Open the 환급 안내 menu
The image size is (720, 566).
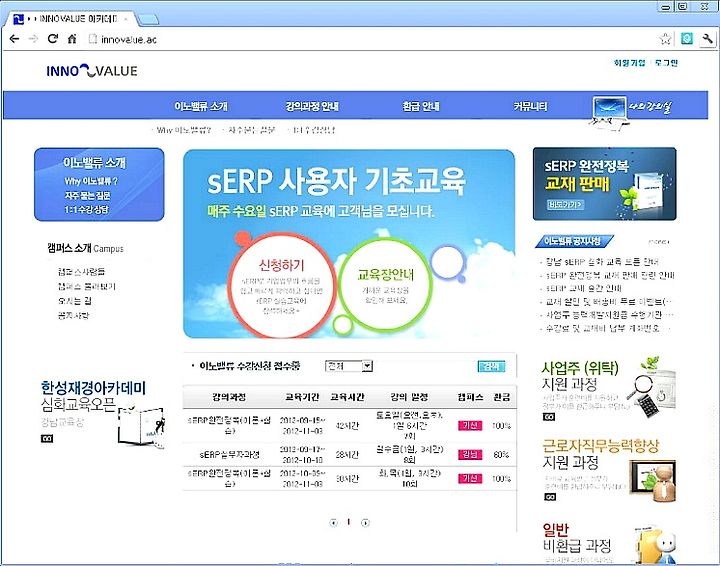pos(421,106)
